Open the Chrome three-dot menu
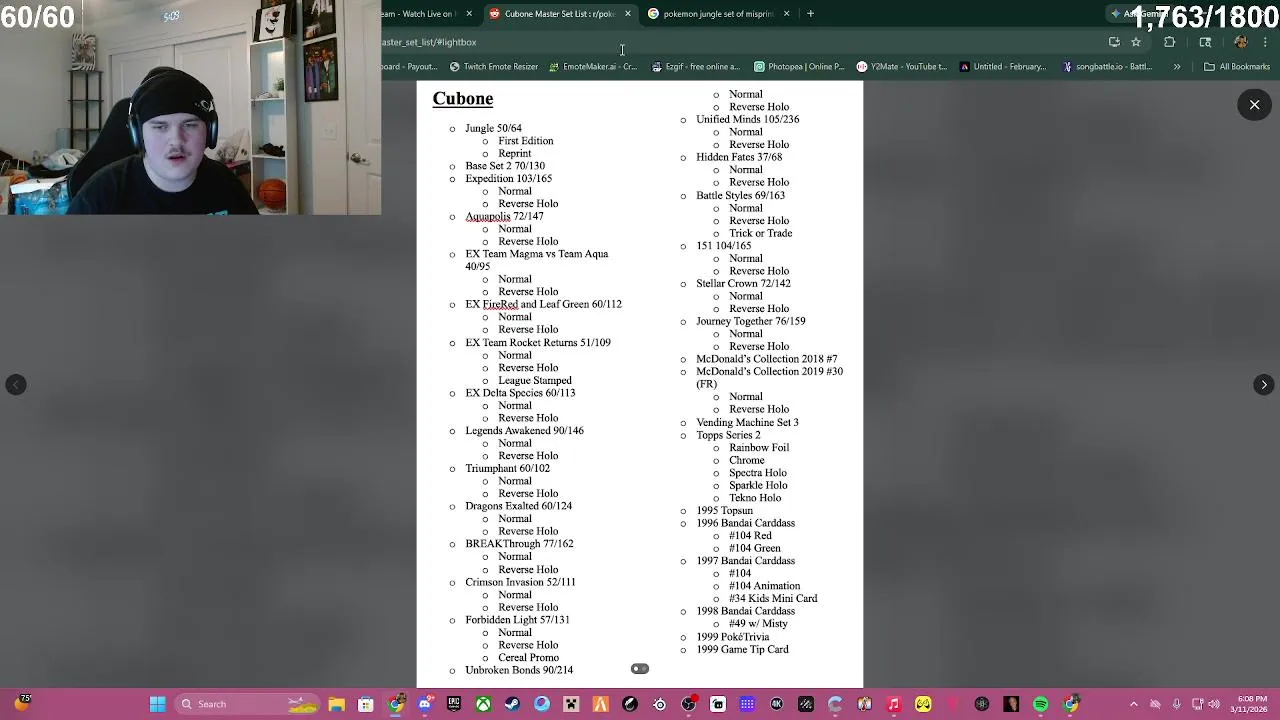The image size is (1280, 720). (1266, 42)
